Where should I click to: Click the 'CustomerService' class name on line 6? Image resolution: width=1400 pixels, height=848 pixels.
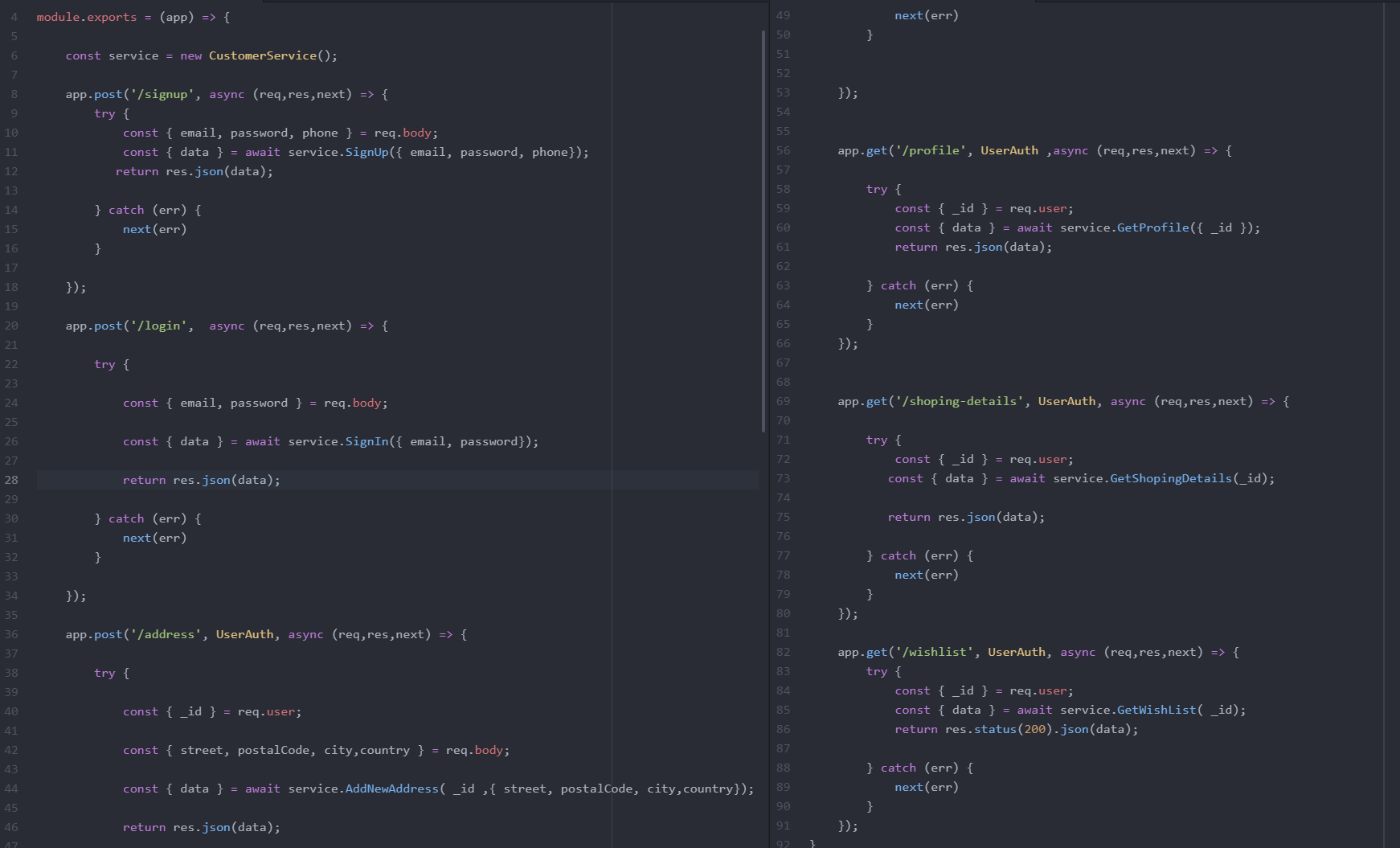[263, 55]
